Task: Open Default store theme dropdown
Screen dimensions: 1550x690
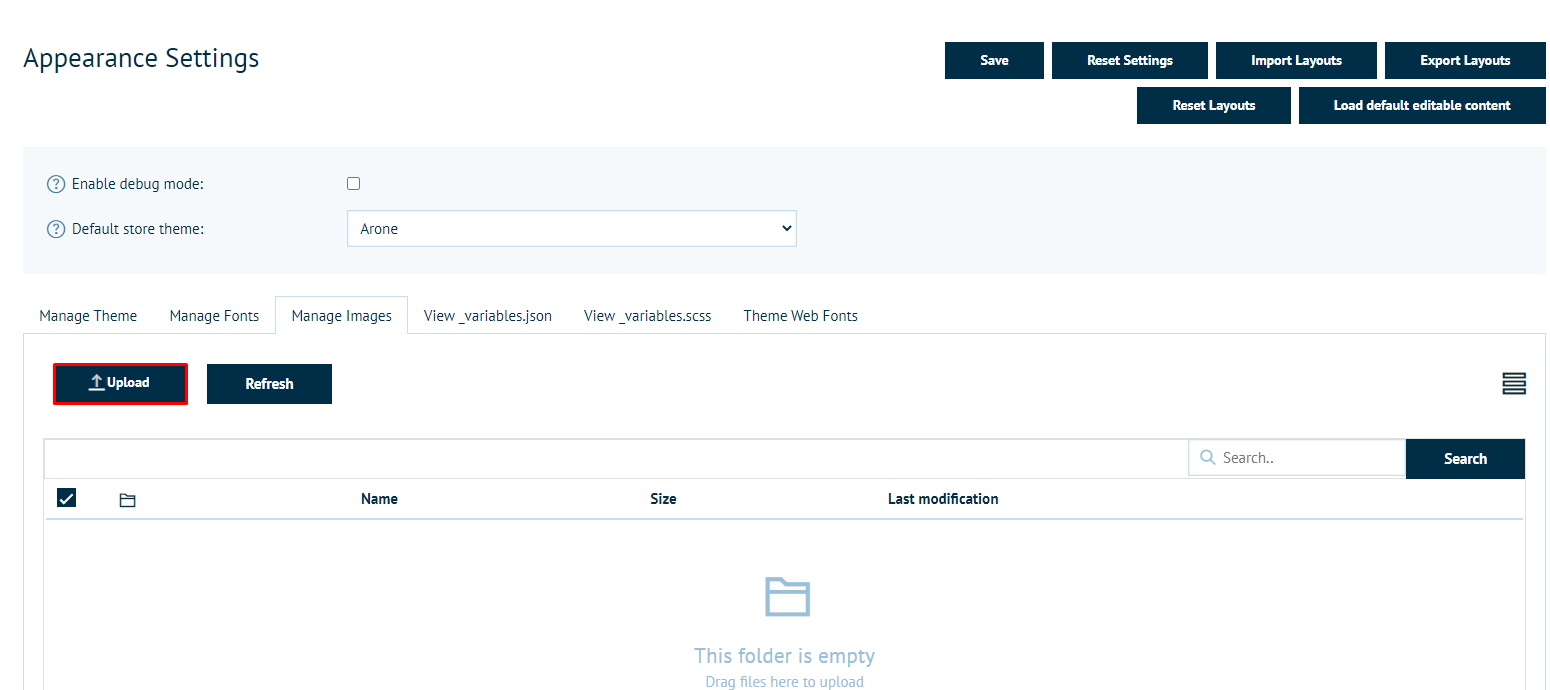Action: pos(571,229)
